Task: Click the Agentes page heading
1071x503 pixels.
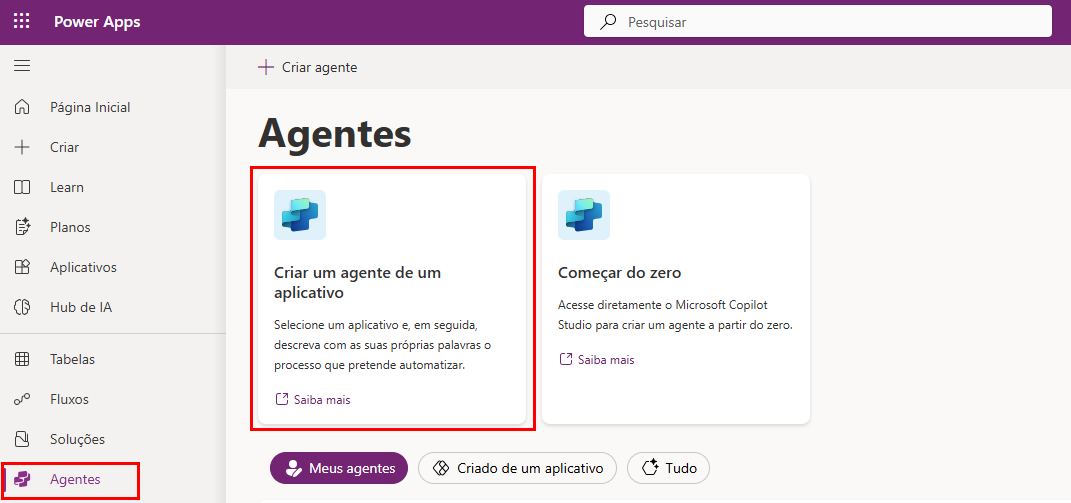Action: (x=335, y=133)
